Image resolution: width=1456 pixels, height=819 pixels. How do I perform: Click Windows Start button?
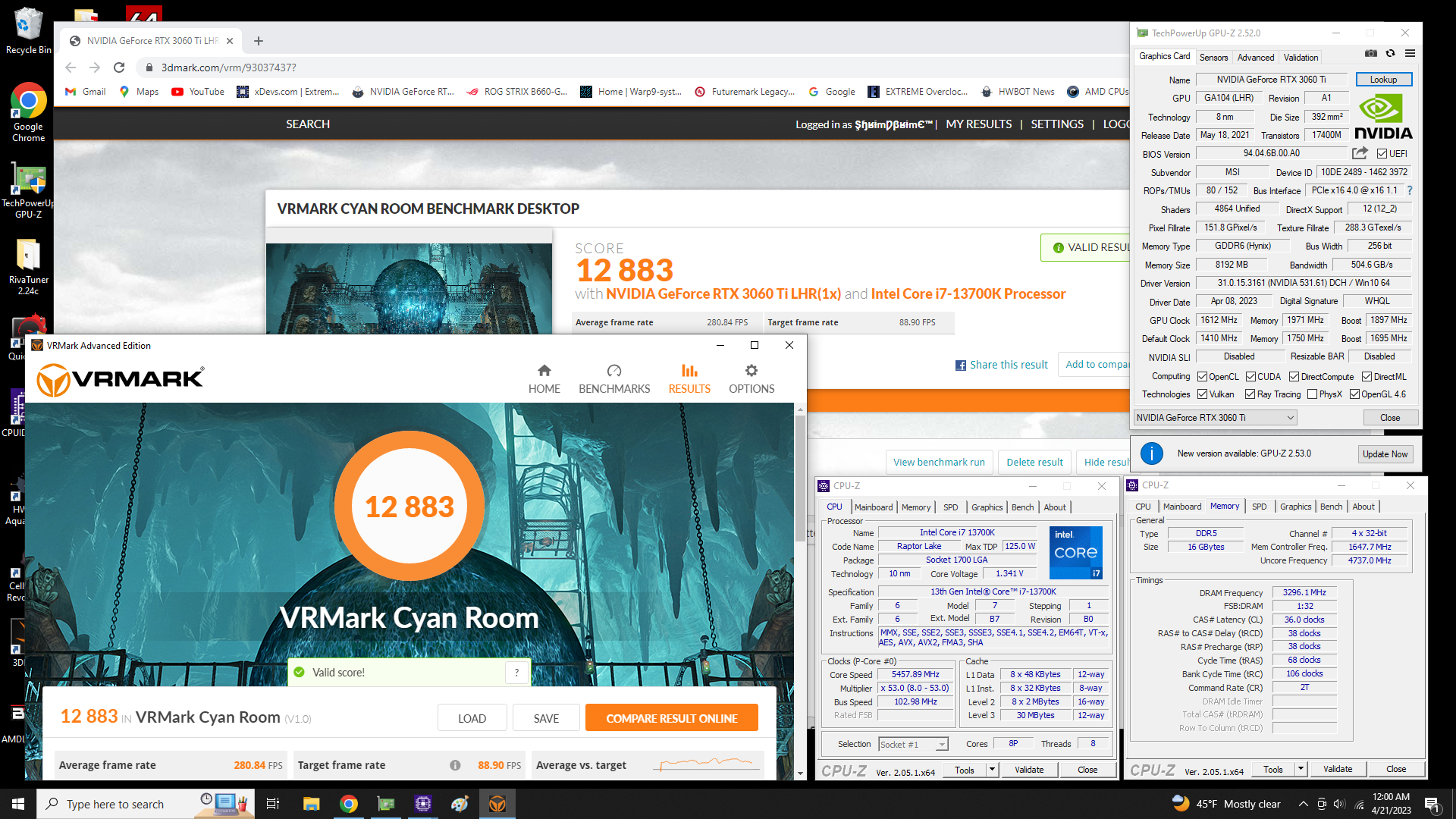point(18,804)
